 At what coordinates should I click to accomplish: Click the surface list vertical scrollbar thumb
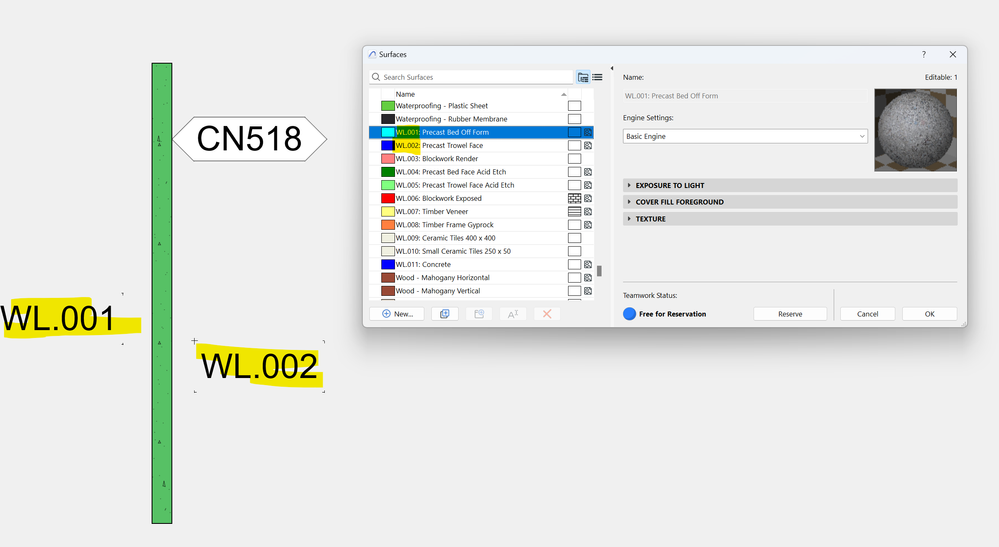(x=599, y=271)
